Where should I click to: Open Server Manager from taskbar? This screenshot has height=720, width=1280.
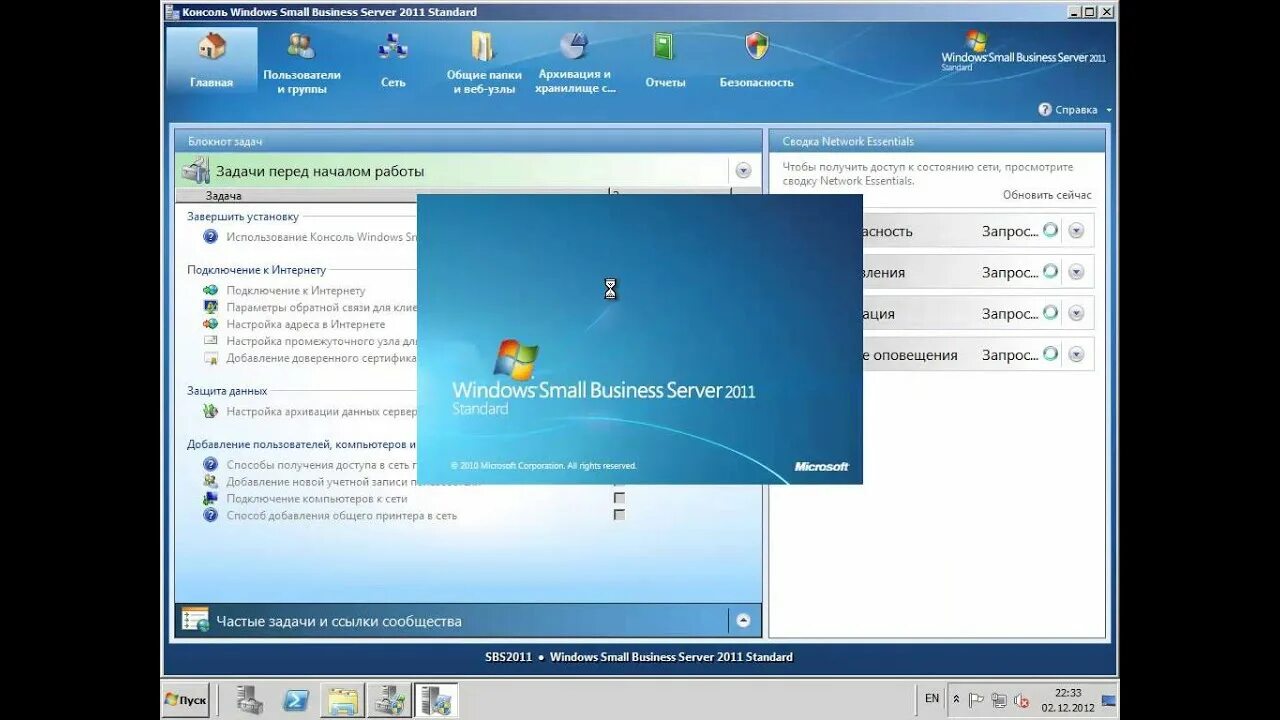pyautogui.click(x=250, y=700)
